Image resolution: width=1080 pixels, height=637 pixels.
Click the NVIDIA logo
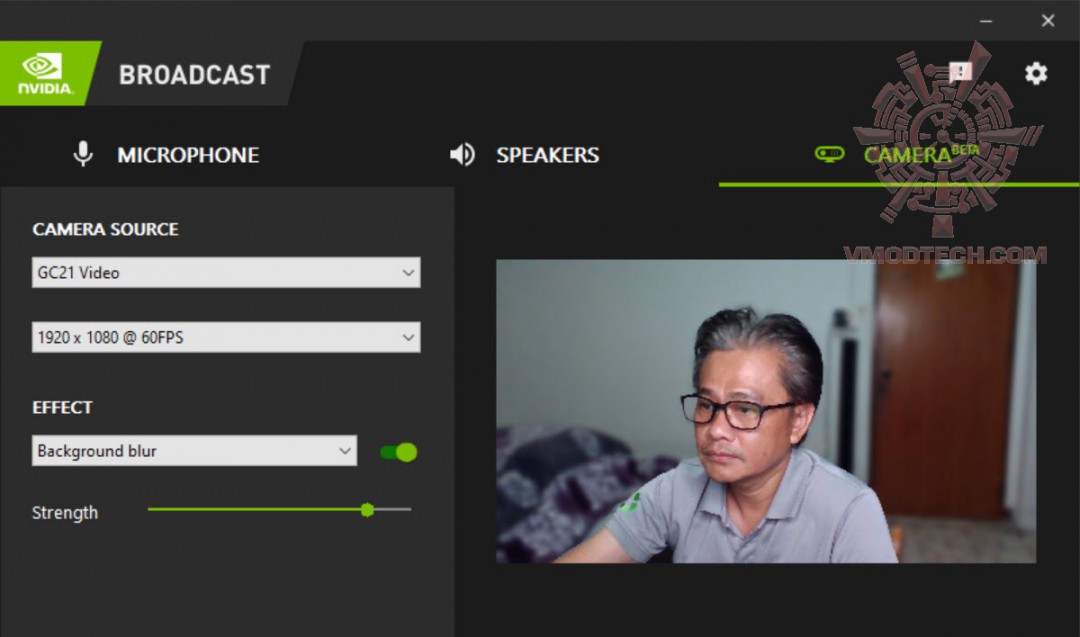click(45, 74)
